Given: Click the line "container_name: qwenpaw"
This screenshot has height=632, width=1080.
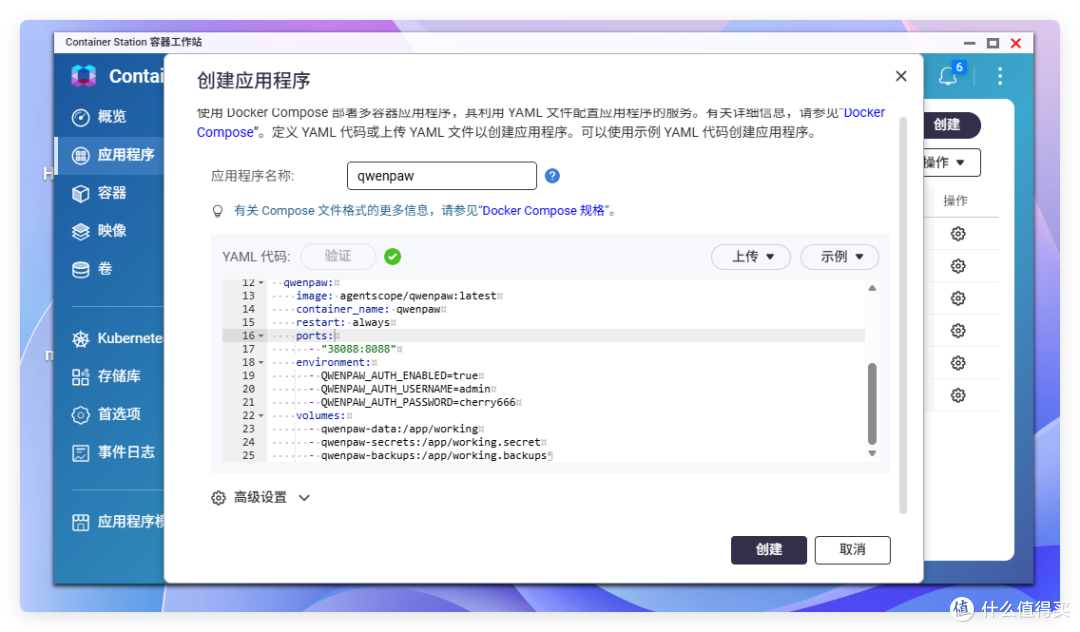Looking at the screenshot, I should (x=368, y=309).
